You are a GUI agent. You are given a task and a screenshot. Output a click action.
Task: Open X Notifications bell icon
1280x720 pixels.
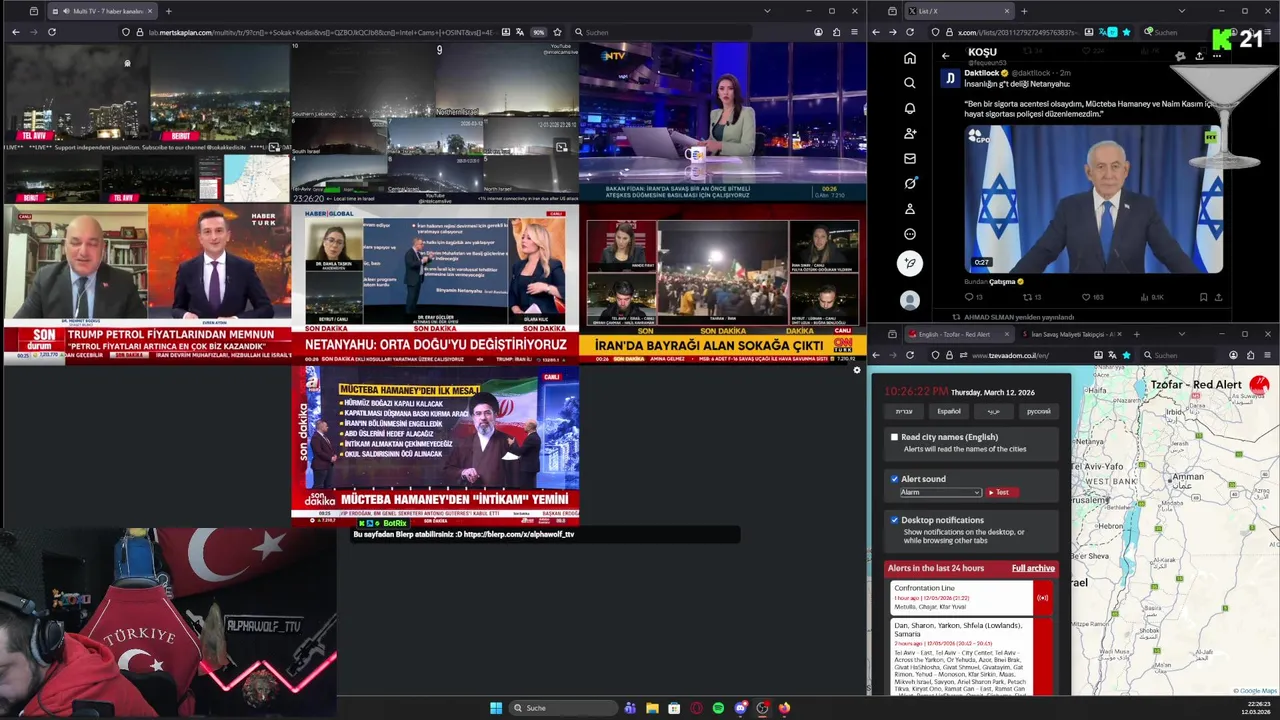point(910,108)
